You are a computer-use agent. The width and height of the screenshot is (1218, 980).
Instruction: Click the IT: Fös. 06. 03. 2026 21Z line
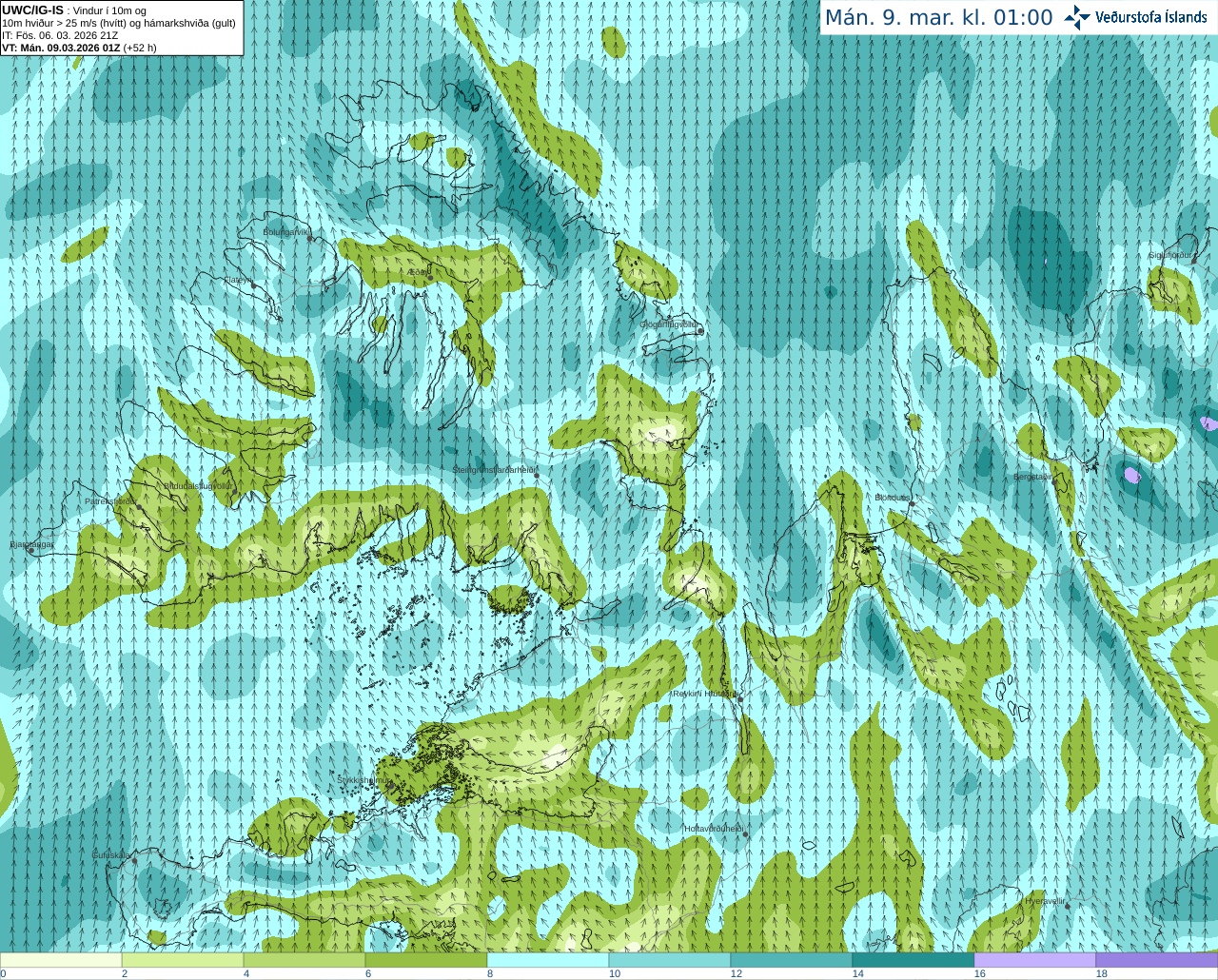coord(61,35)
